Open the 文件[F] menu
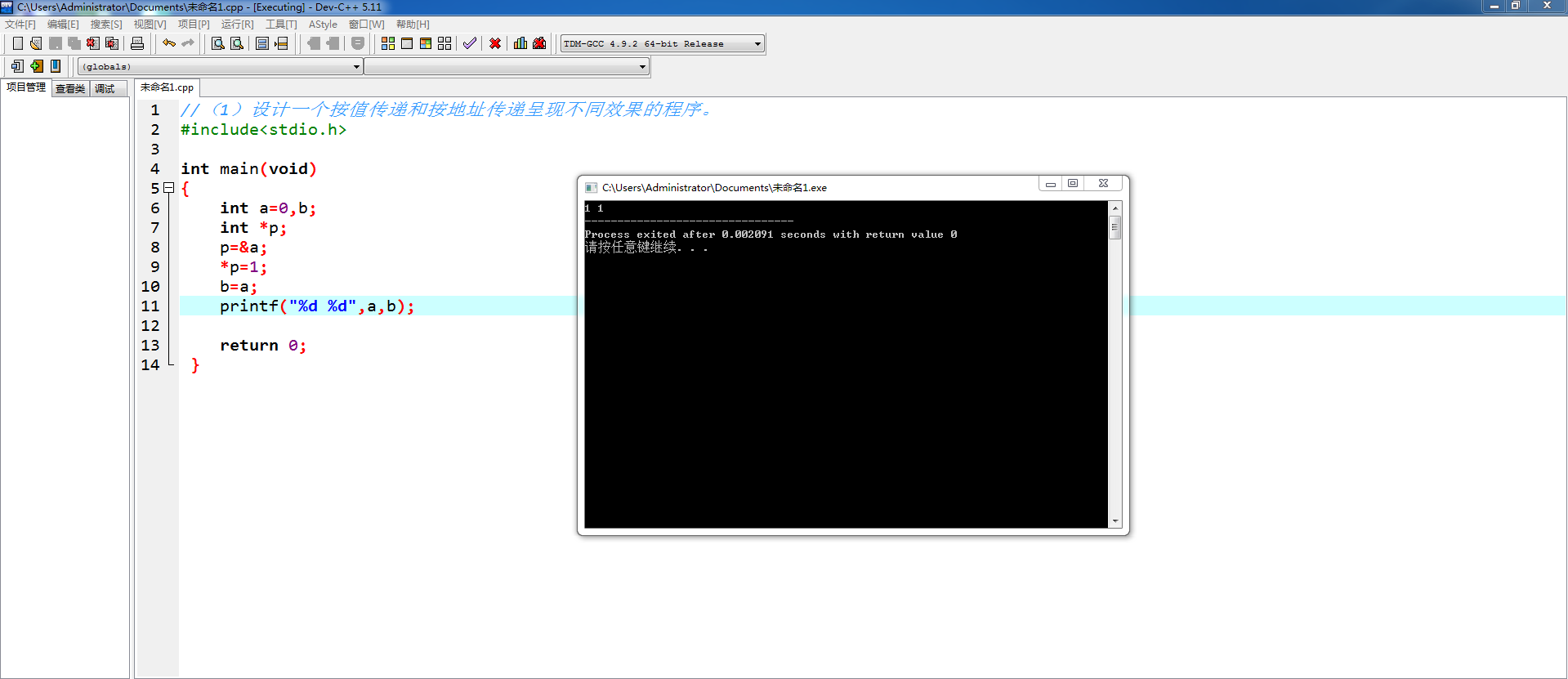This screenshot has height=679, width=1568. [20, 25]
